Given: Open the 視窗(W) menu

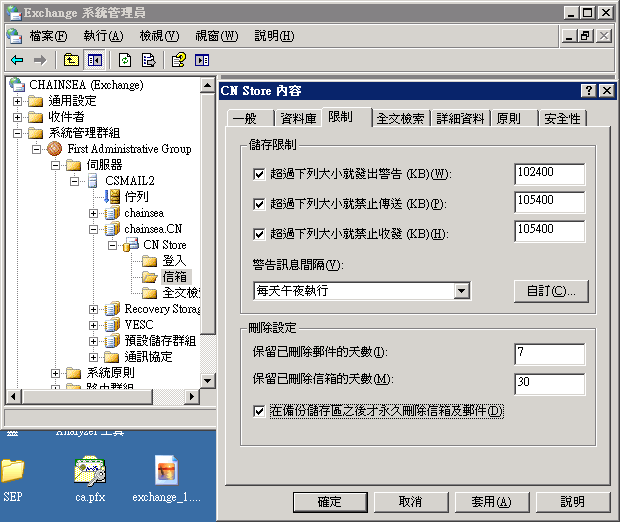Looking at the screenshot, I should (x=217, y=36).
